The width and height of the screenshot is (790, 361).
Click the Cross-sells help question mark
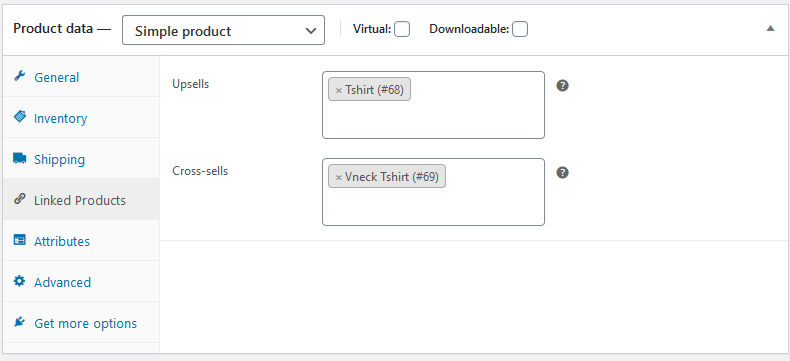tap(562, 173)
